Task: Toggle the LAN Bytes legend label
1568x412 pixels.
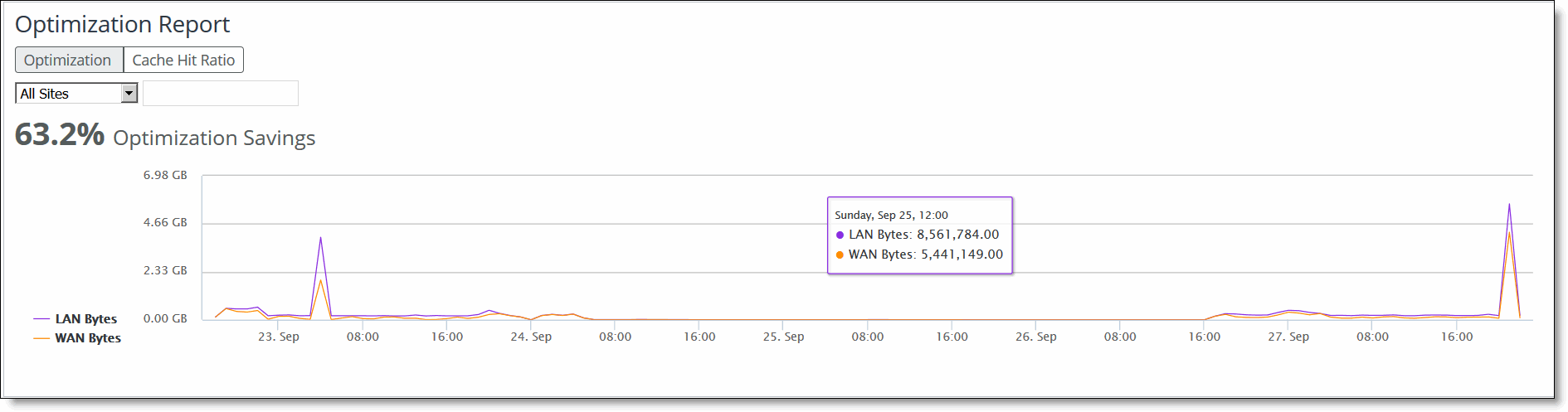Action: point(85,319)
